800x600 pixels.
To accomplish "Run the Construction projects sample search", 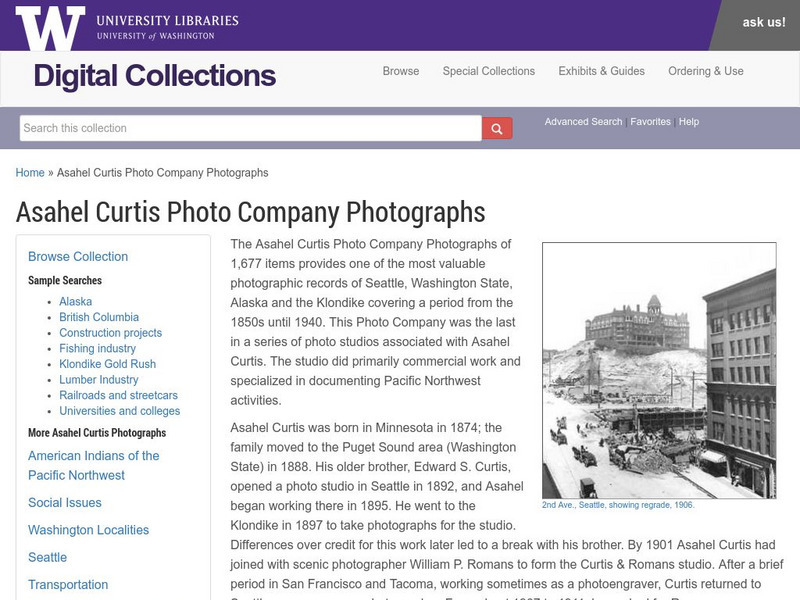I will point(110,333).
